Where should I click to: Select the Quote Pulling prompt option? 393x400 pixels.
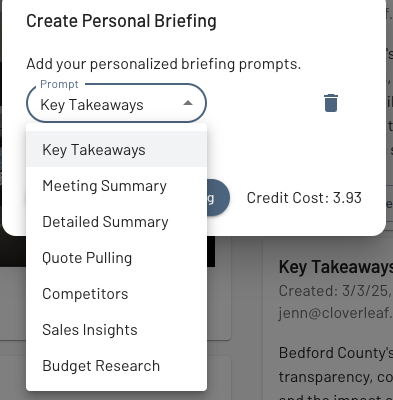tap(116, 258)
